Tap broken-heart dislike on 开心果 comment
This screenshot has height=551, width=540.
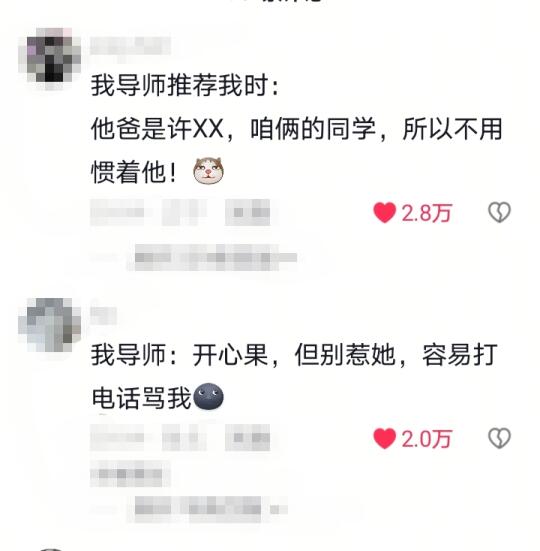pos(499,438)
